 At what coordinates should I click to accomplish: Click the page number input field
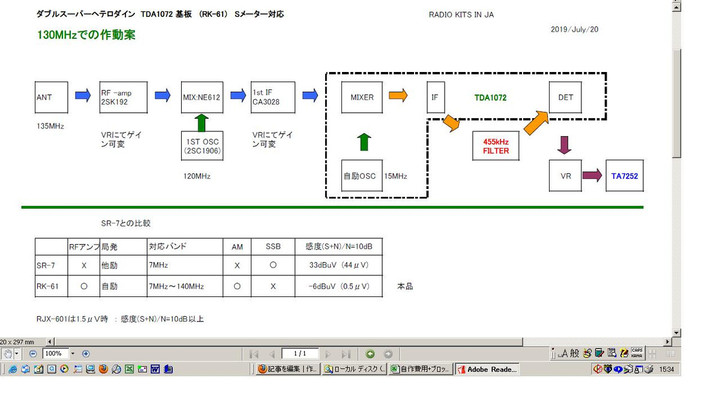[x=299, y=354]
